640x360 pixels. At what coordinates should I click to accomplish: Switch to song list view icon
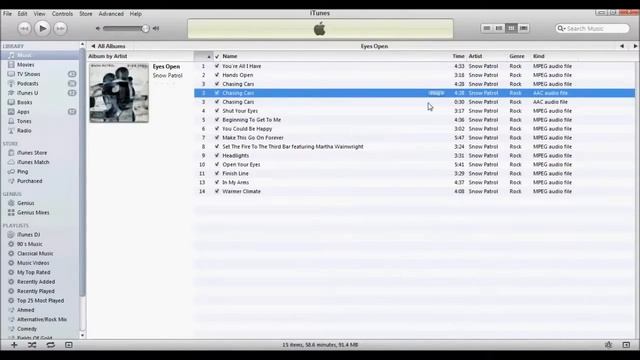click(487, 28)
